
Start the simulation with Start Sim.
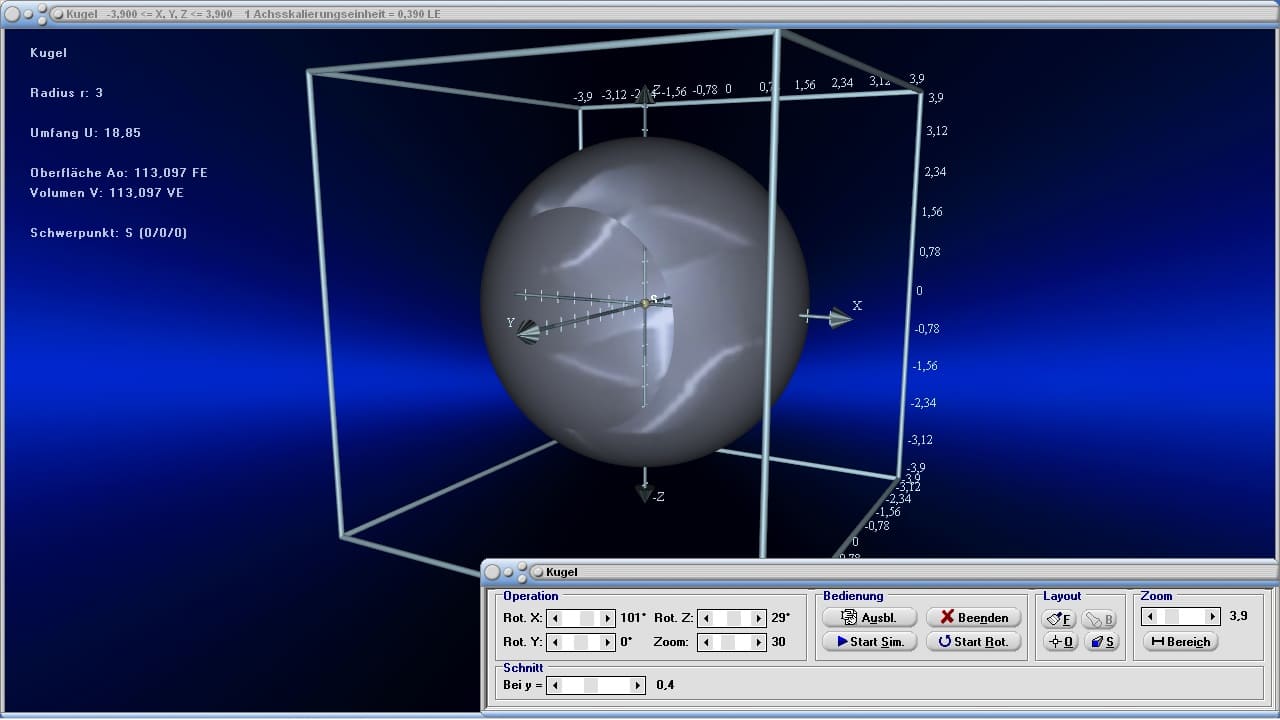pyautogui.click(x=870, y=641)
